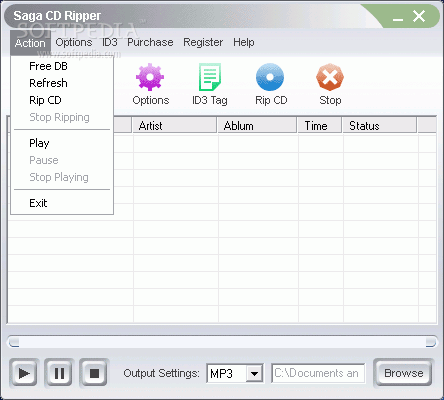444x400 pixels.
Task: Expand the MP3 output format dropdown
Action: pyautogui.click(x=254, y=373)
